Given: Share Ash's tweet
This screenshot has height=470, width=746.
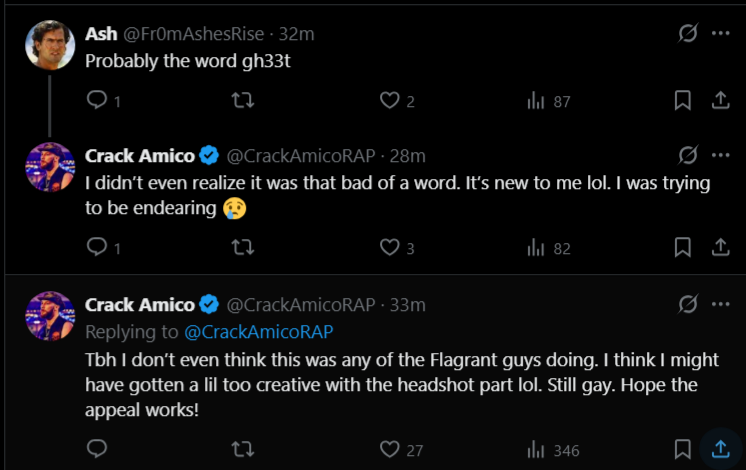Looking at the screenshot, I should click(719, 100).
